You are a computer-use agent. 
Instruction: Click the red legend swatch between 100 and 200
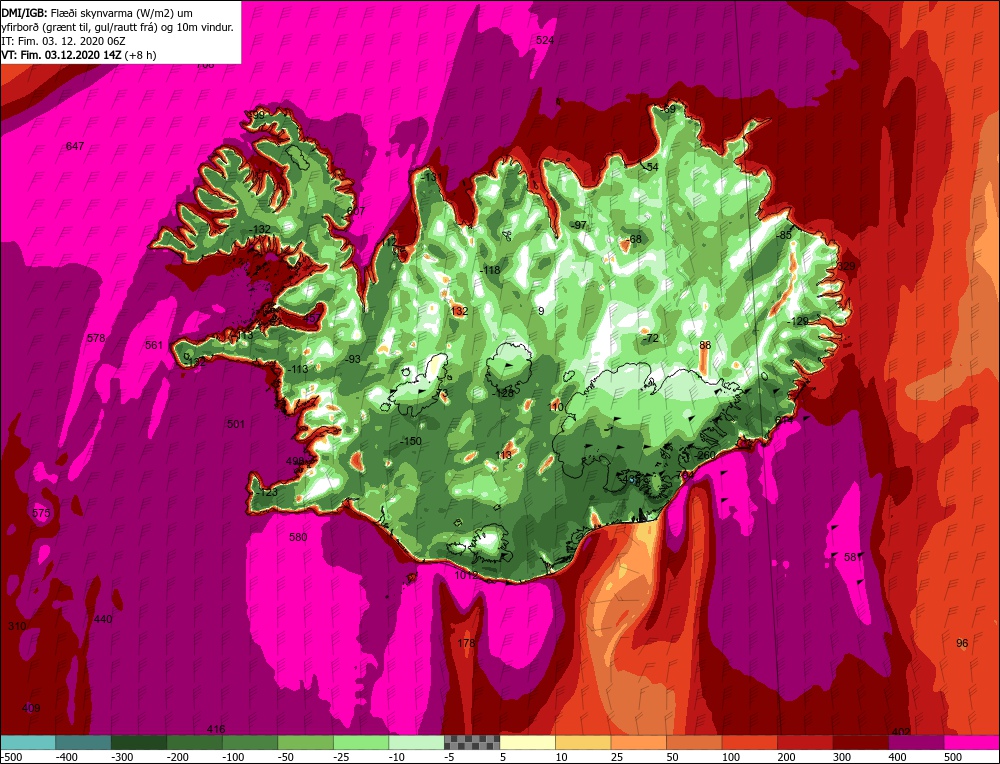pyautogui.click(x=749, y=742)
